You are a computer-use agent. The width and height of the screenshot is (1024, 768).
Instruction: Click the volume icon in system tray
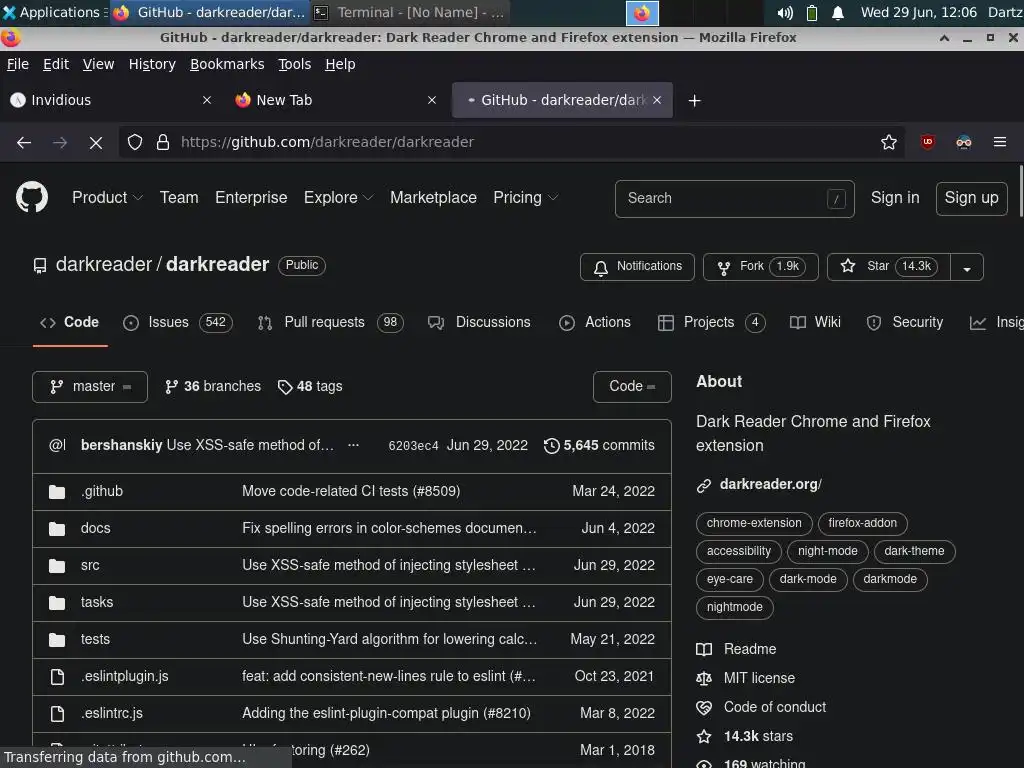784,12
